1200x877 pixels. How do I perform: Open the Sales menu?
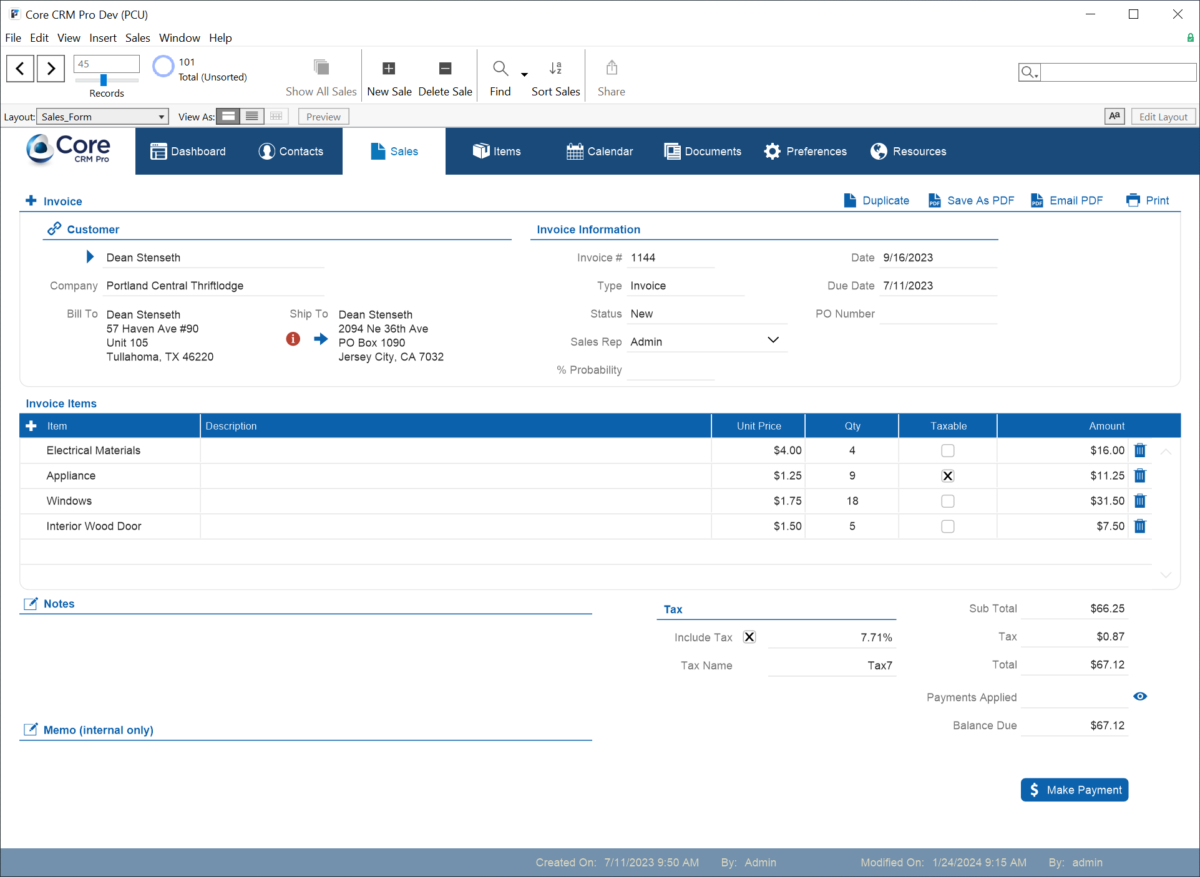point(137,37)
